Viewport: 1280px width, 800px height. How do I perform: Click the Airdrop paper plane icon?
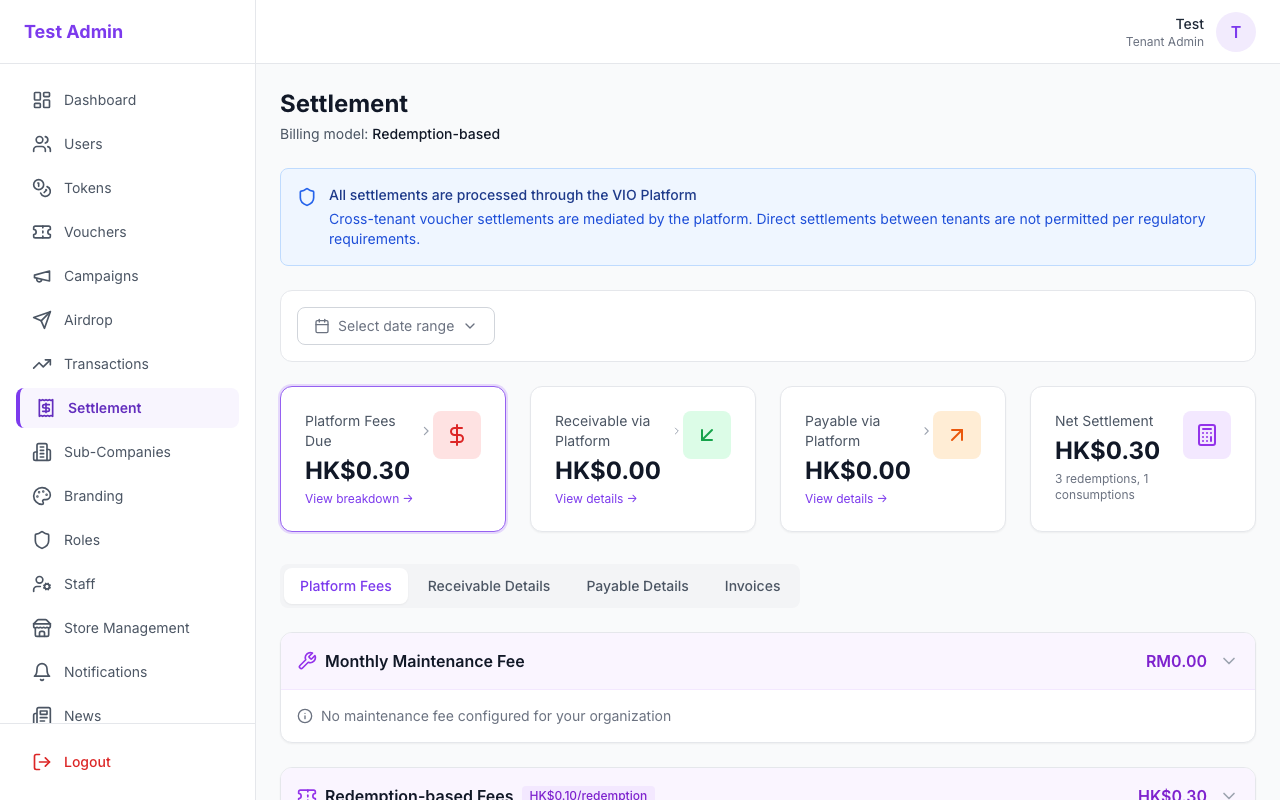[41, 320]
